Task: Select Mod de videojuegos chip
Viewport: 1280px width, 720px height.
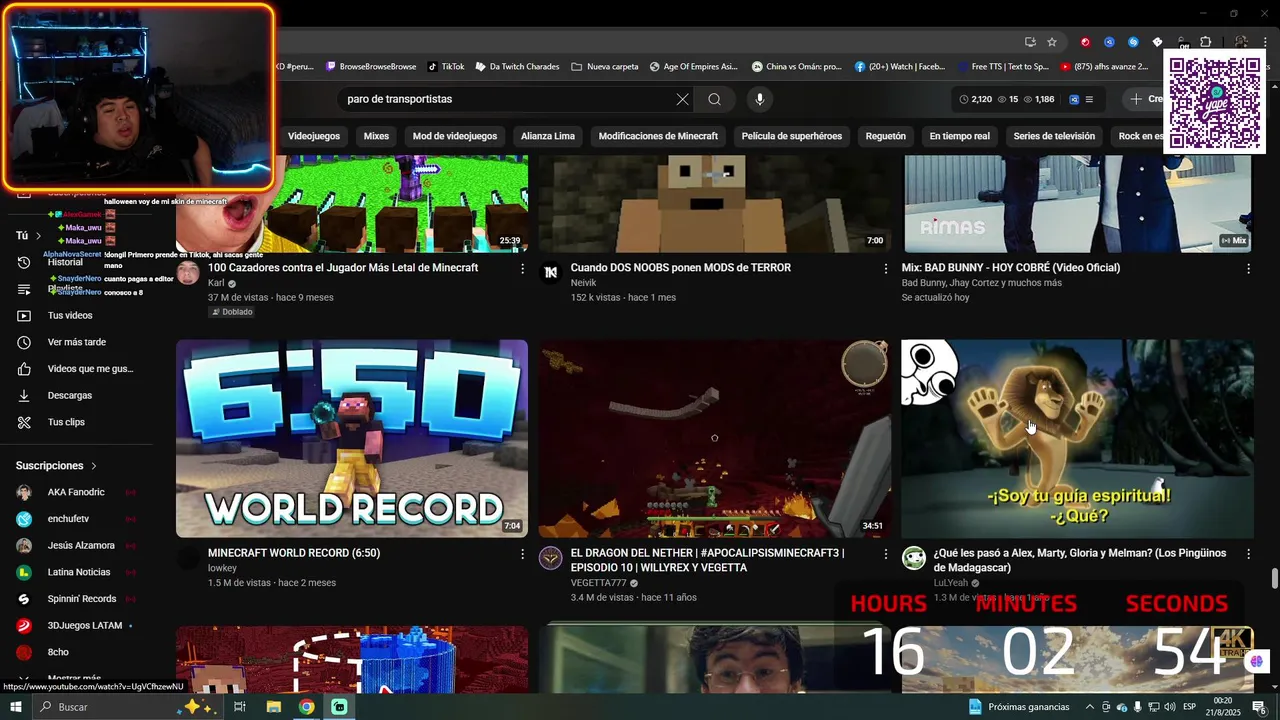Action: coord(455,136)
